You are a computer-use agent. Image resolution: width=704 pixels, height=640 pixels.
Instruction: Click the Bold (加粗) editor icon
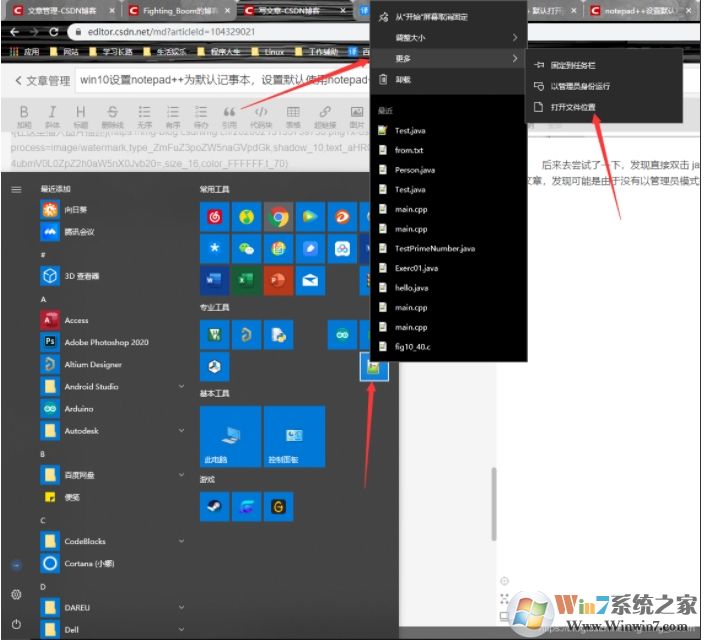24,116
